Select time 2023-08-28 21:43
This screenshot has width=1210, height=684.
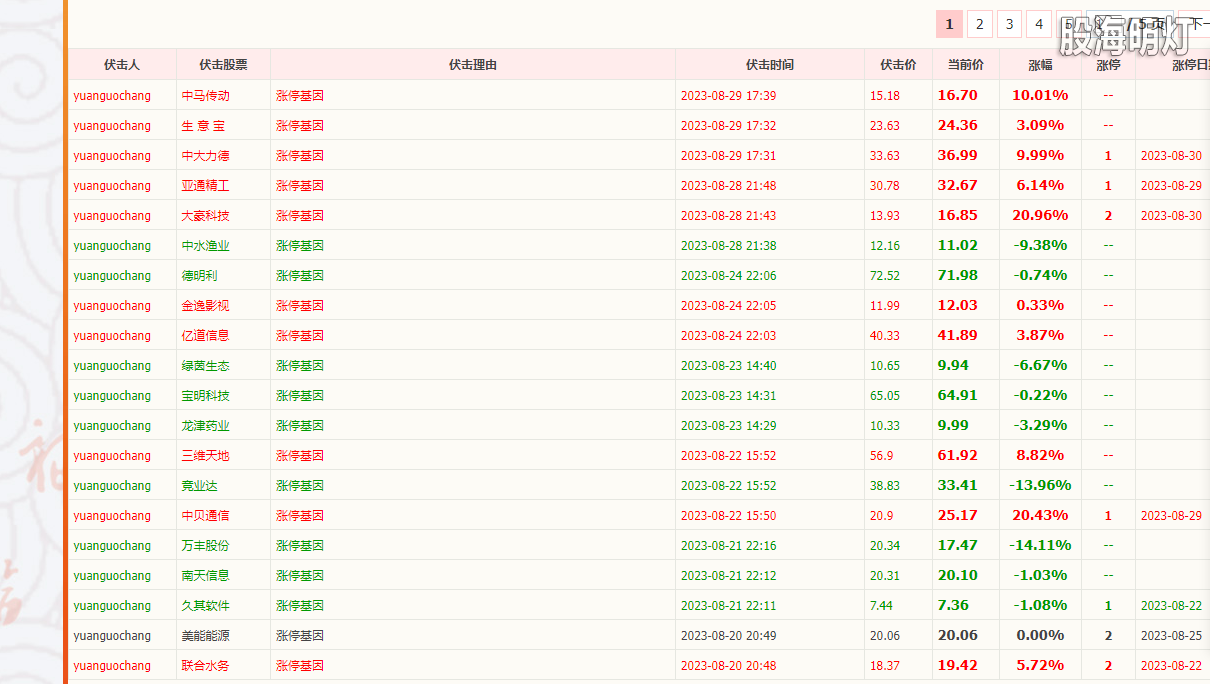click(x=729, y=216)
